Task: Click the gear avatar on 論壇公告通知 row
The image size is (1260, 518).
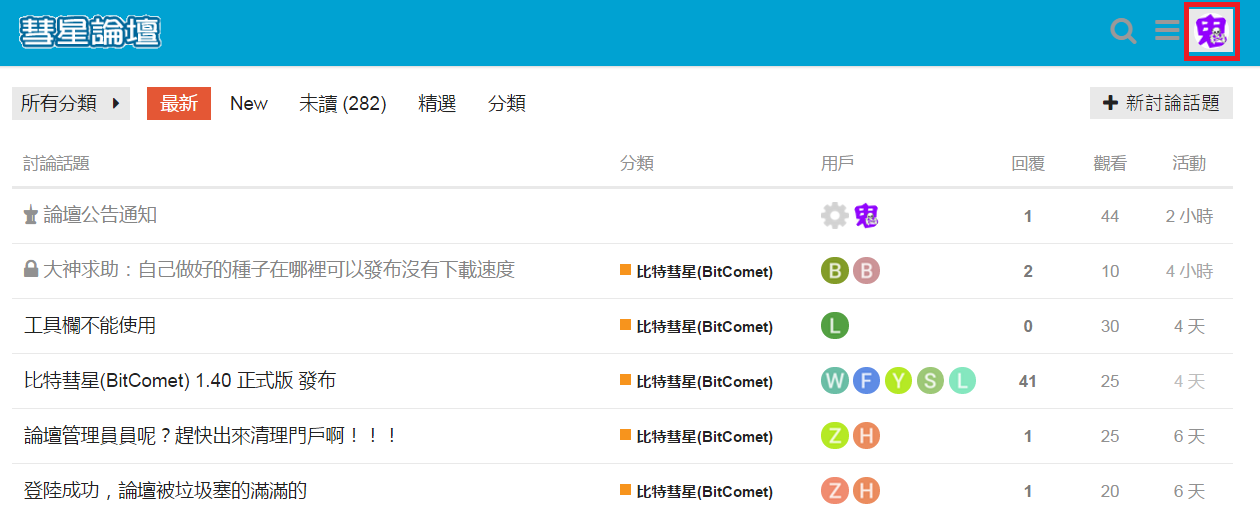Action: point(834,216)
